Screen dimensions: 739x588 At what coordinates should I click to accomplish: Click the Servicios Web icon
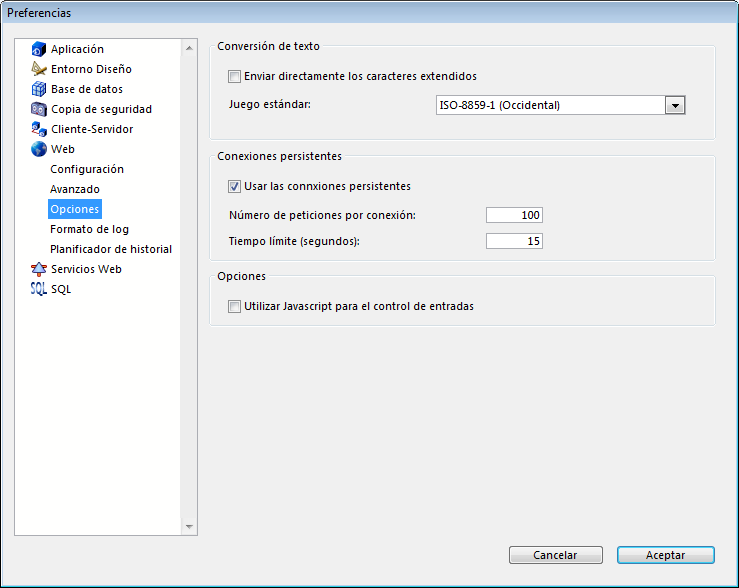[39, 269]
